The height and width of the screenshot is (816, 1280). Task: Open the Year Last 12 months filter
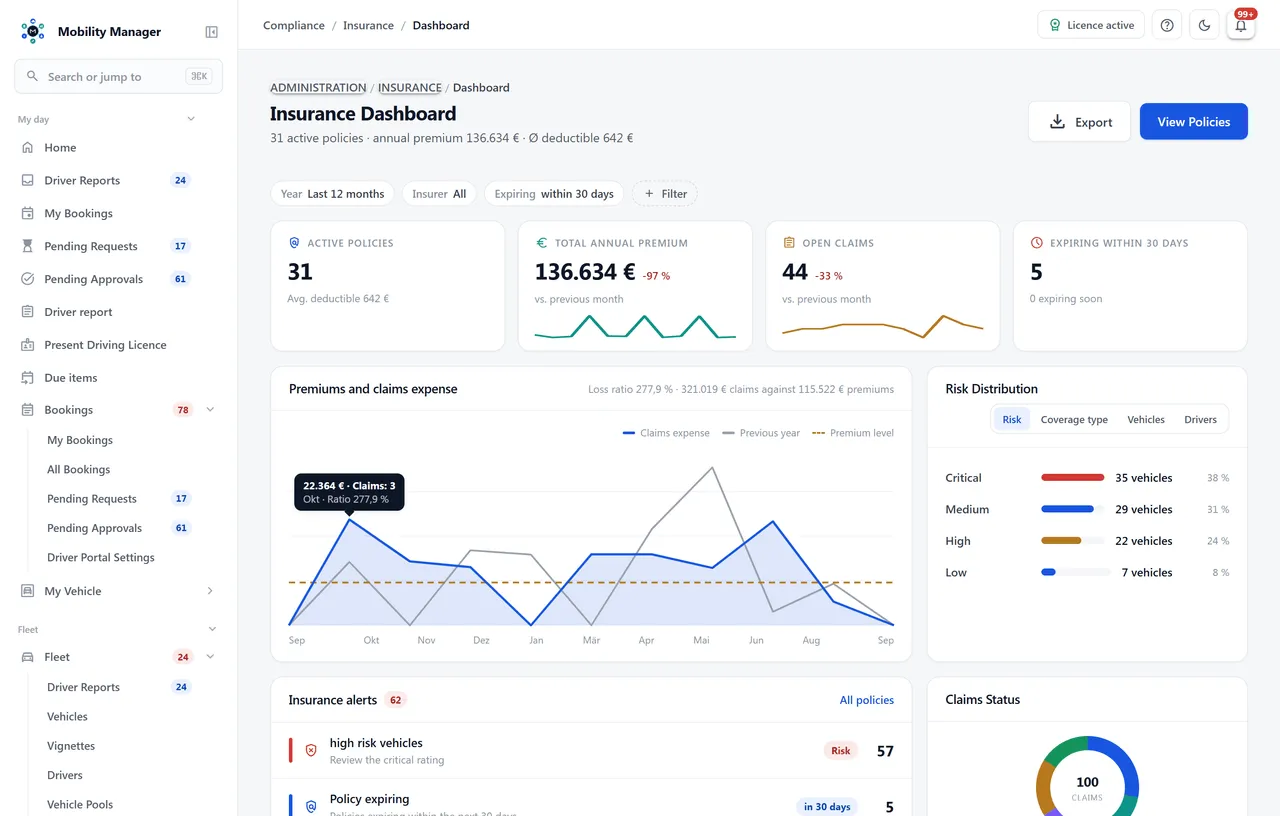[x=332, y=194]
